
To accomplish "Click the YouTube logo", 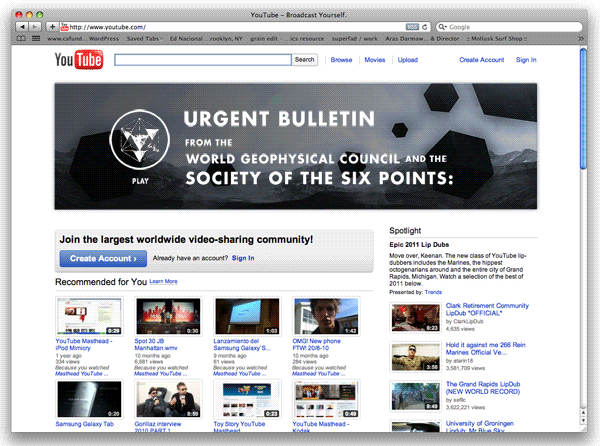I will click(79, 60).
